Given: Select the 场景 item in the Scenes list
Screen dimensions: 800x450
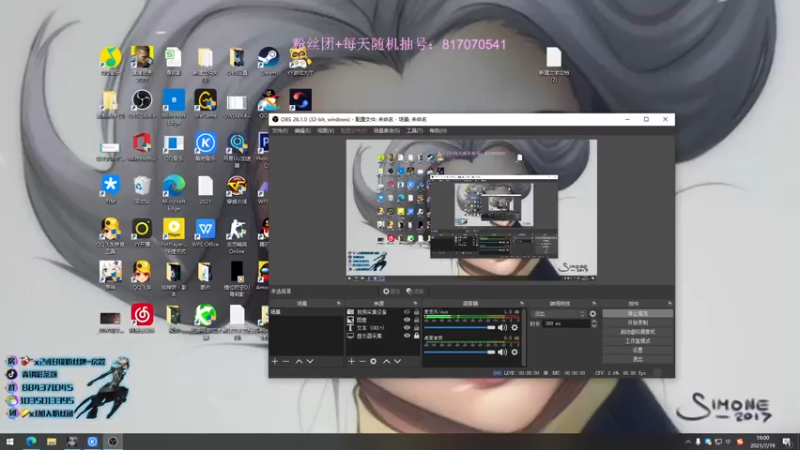Looking at the screenshot, I should (307, 312).
